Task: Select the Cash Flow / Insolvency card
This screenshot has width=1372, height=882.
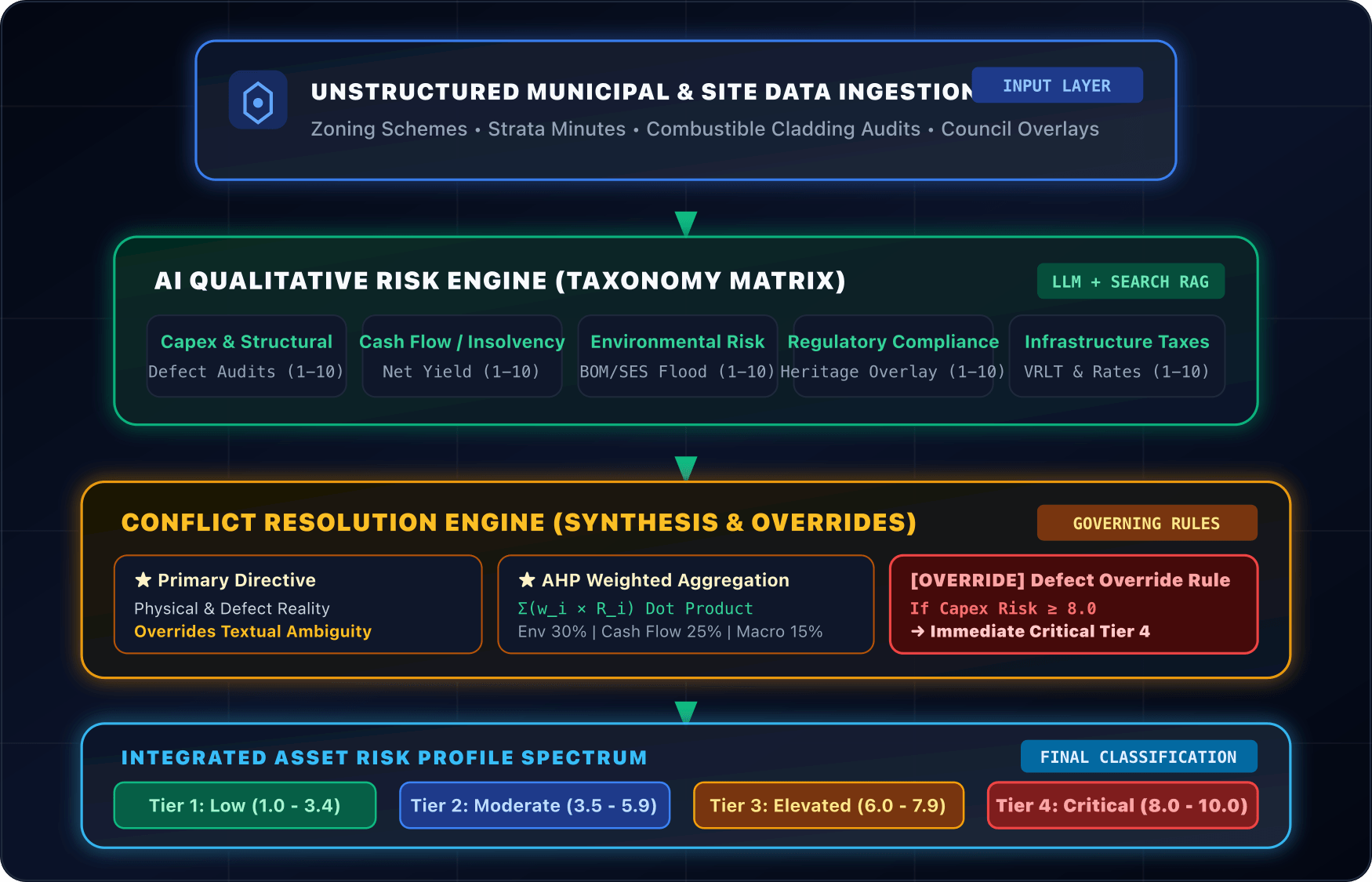Action: (462, 356)
